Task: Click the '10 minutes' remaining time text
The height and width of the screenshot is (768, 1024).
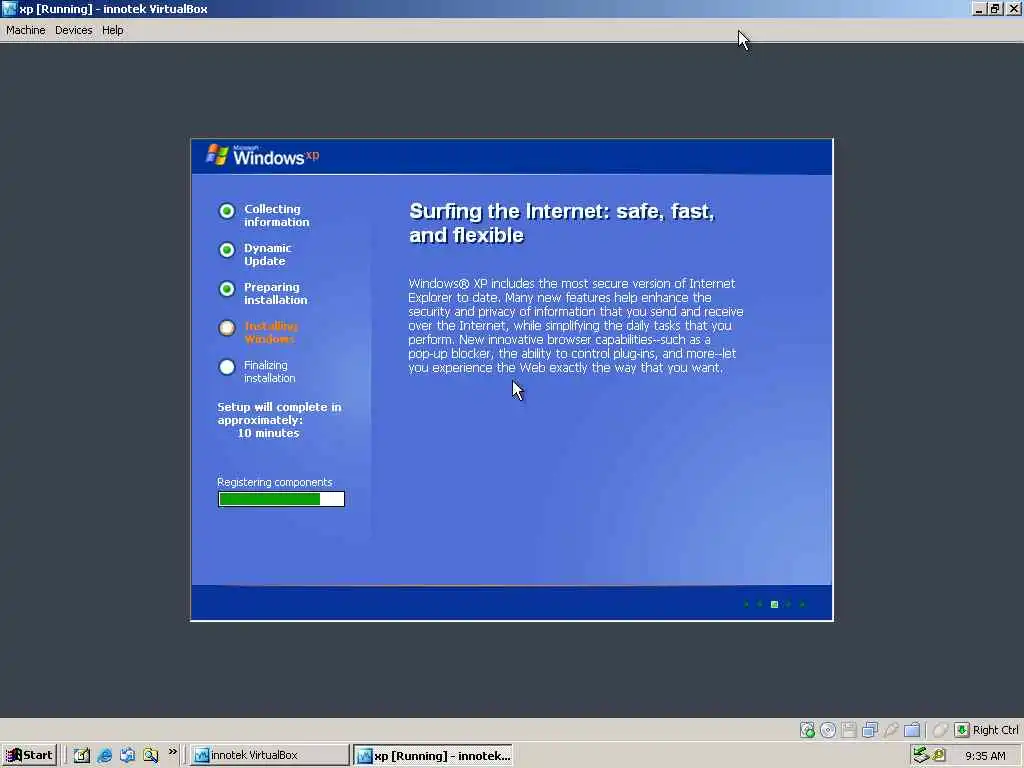Action: click(x=268, y=433)
